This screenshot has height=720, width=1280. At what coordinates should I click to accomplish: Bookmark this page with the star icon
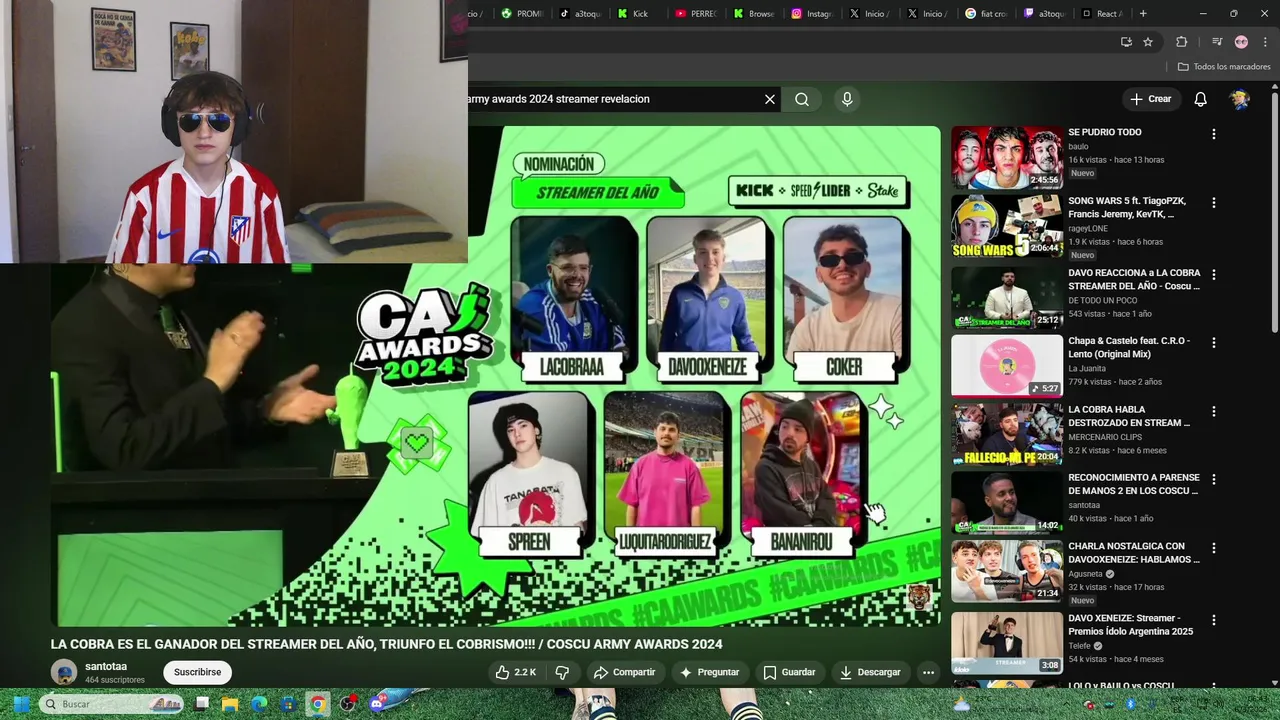coord(1148,42)
